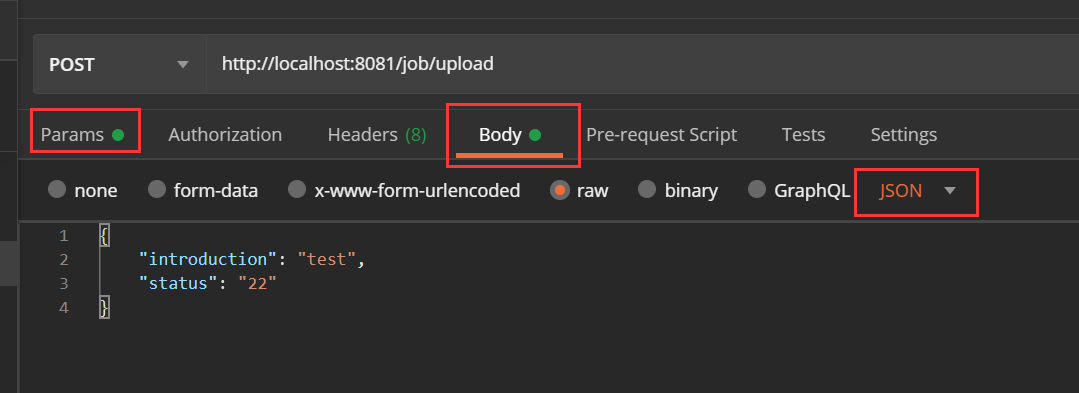Expand the JSON body format dropdown
Image resolution: width=1079 pixels, height=393 pixels.
coord(950,191)
